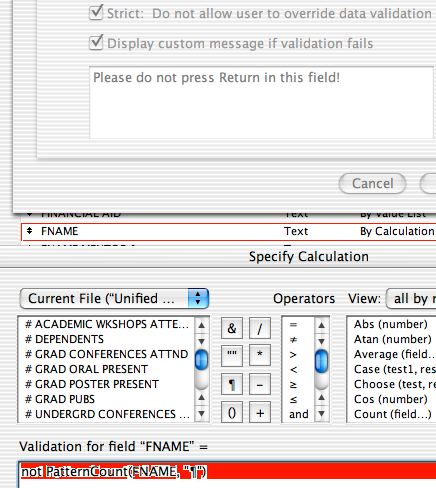
Task: Choose Case function from function list
Action: [x=395, y=369]
